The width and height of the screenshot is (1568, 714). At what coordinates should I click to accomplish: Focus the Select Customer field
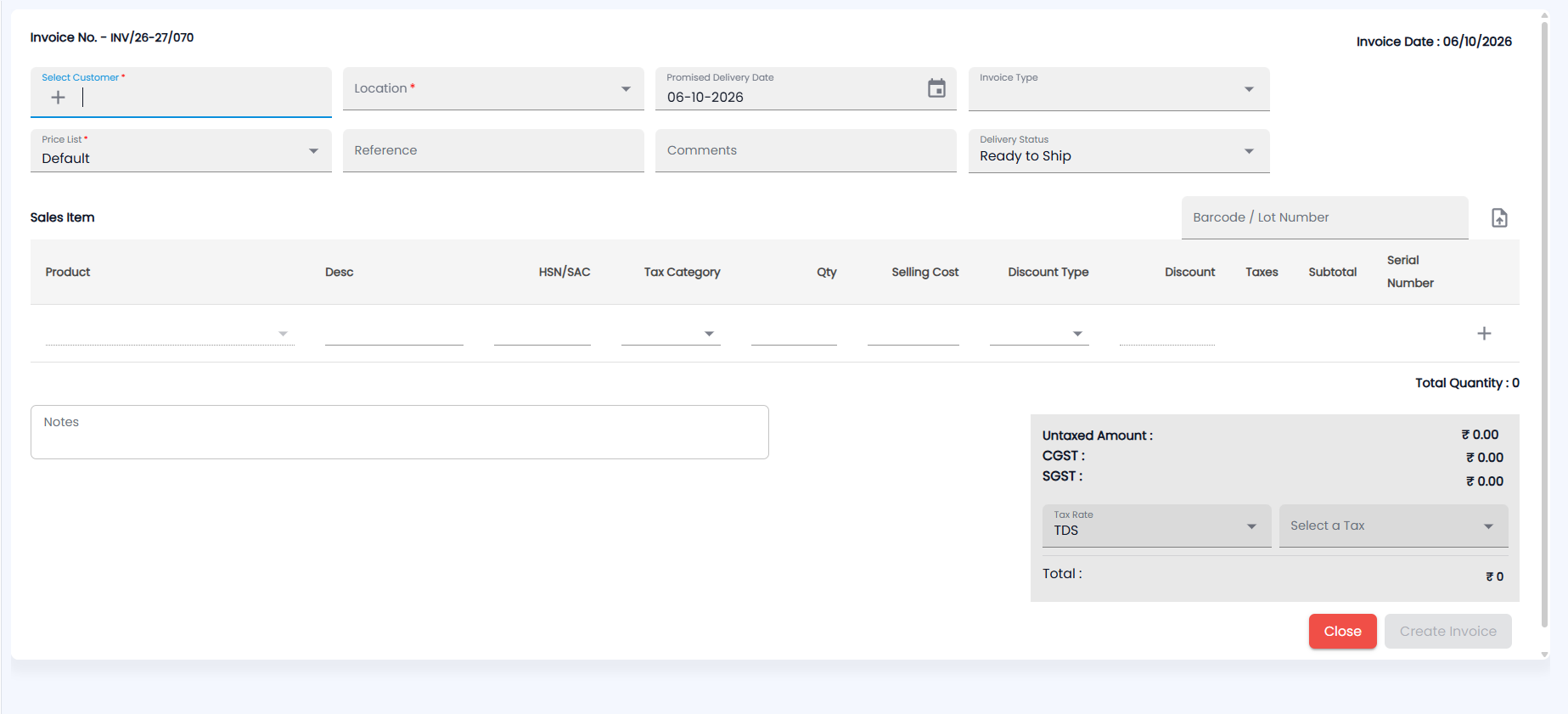181,92
